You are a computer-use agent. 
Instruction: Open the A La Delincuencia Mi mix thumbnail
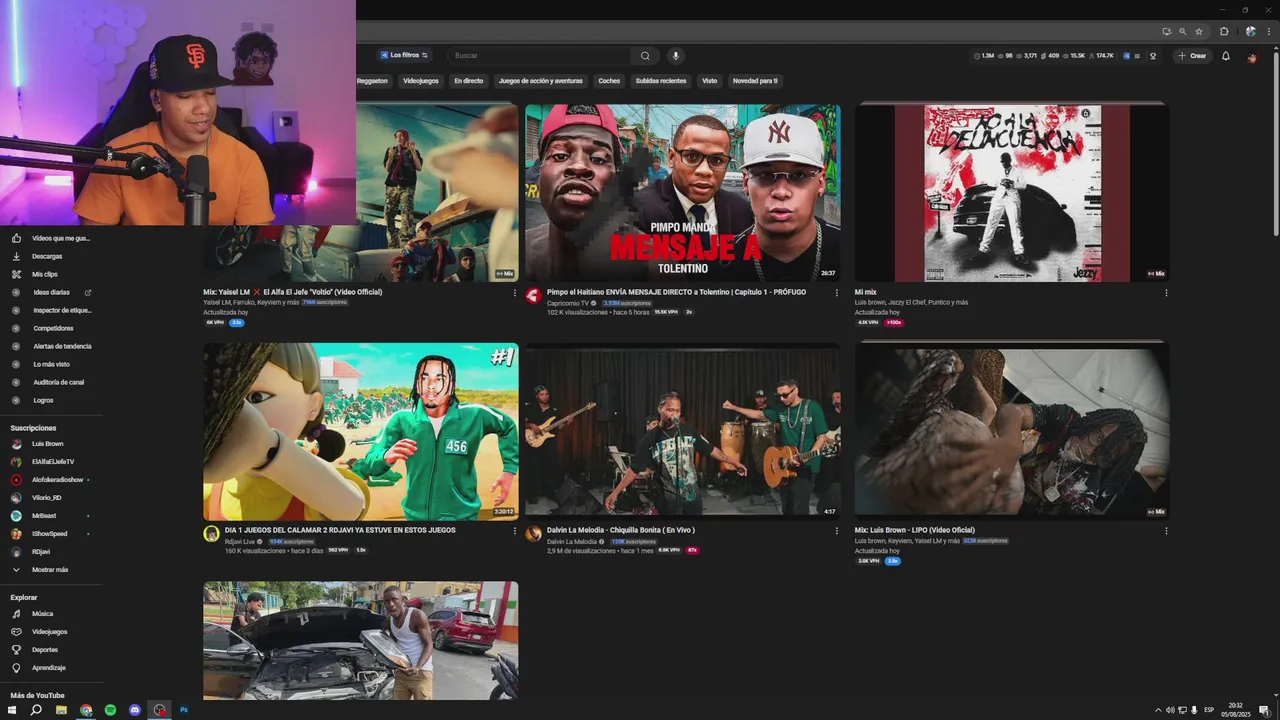[x=1012, y=192]
